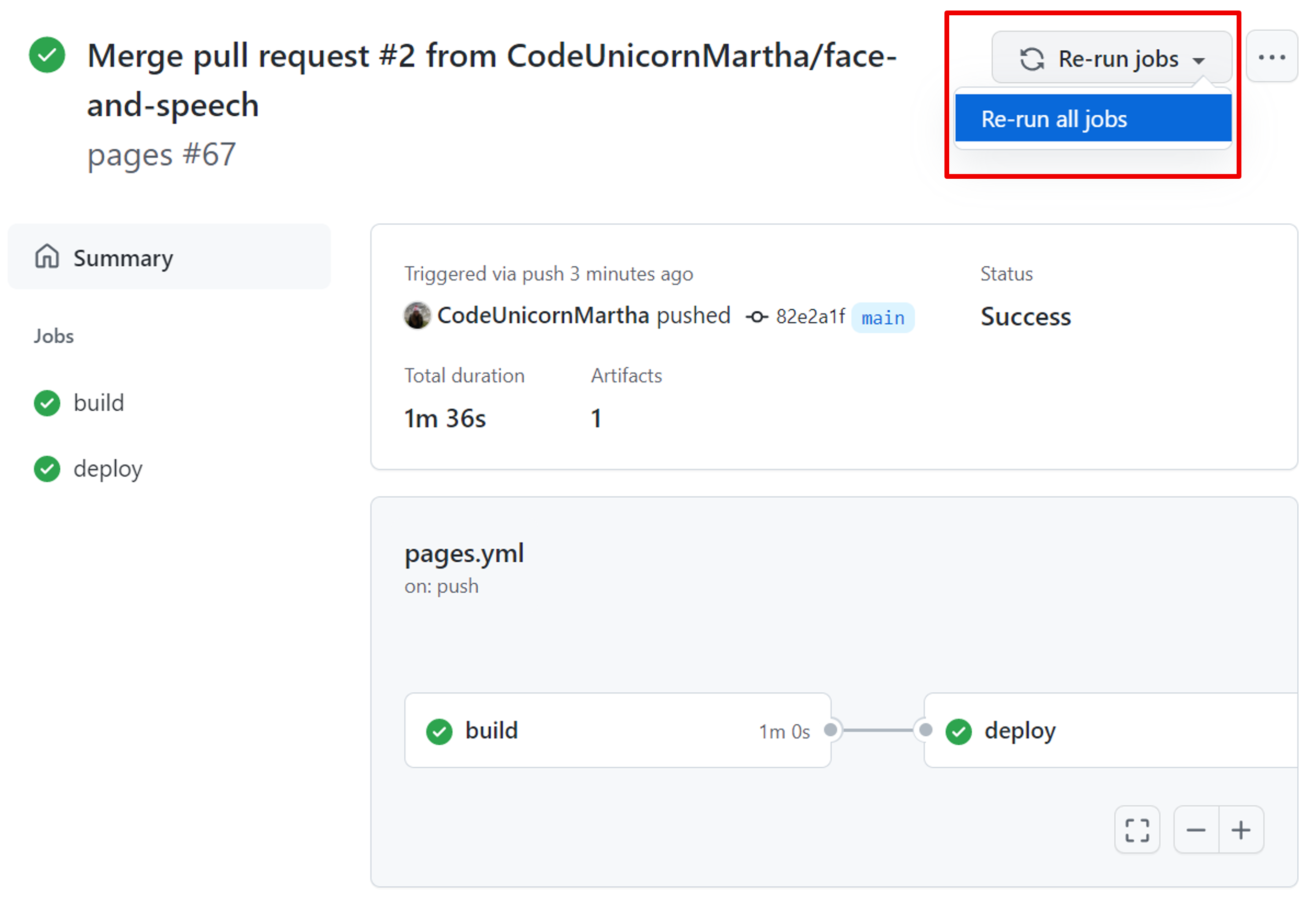Click the green success check beside build job
Image resolution: width=1316 pixels, height=905 pixels.
click(x=47, y=403)
